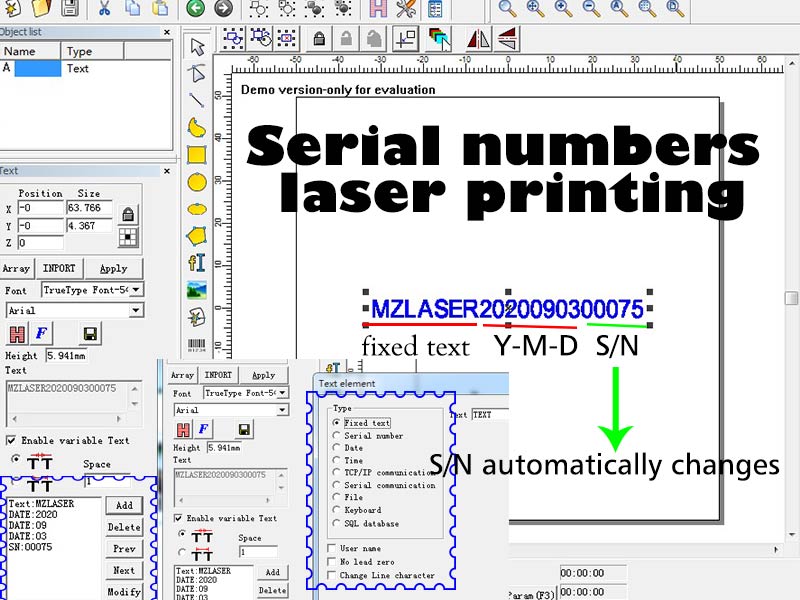This screenshot has height=600, width=800.
Task: Click the Next button
Action: [x=124, y=570]
